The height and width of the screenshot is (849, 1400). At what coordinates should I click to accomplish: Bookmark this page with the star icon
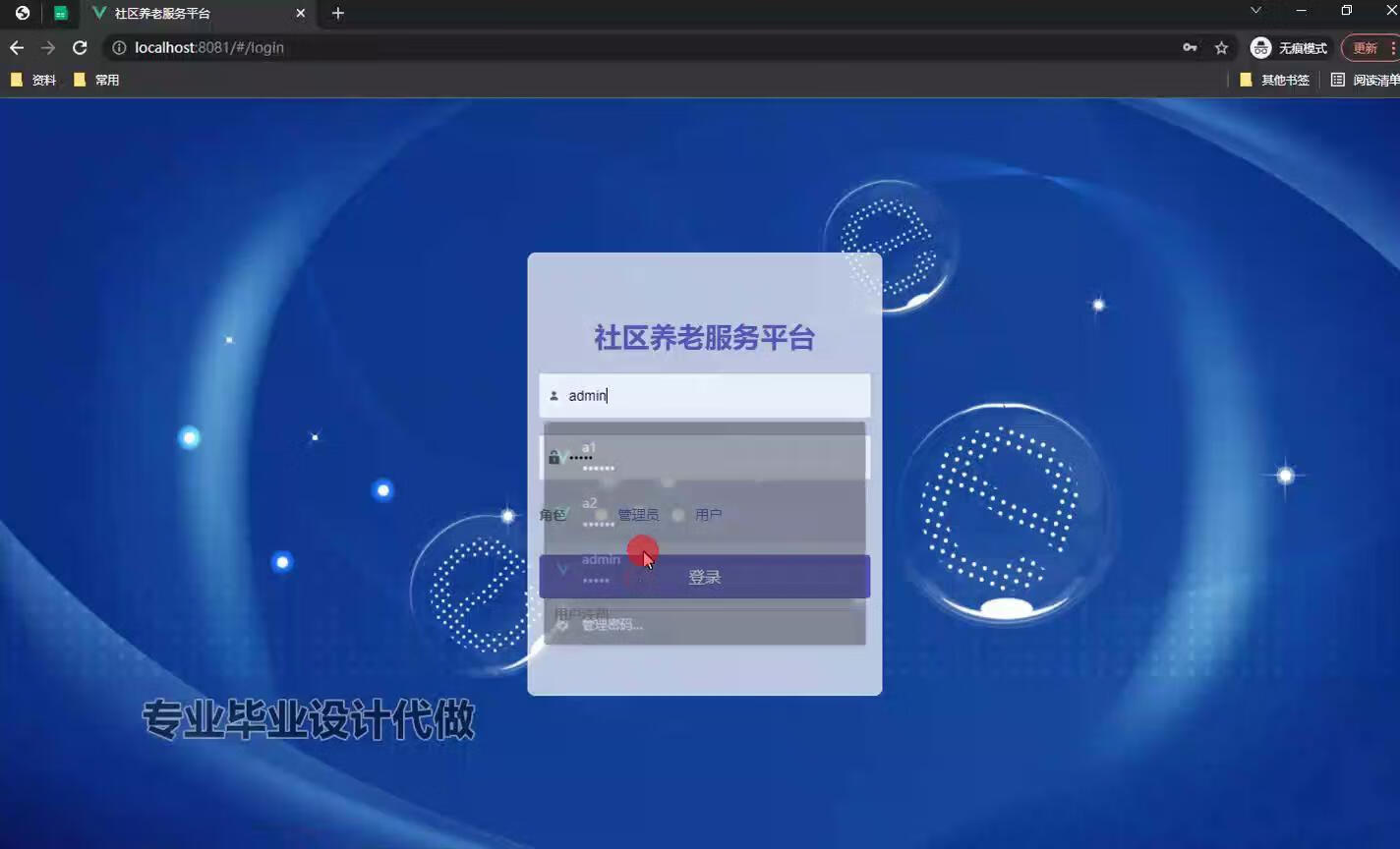click(1221, 47)
